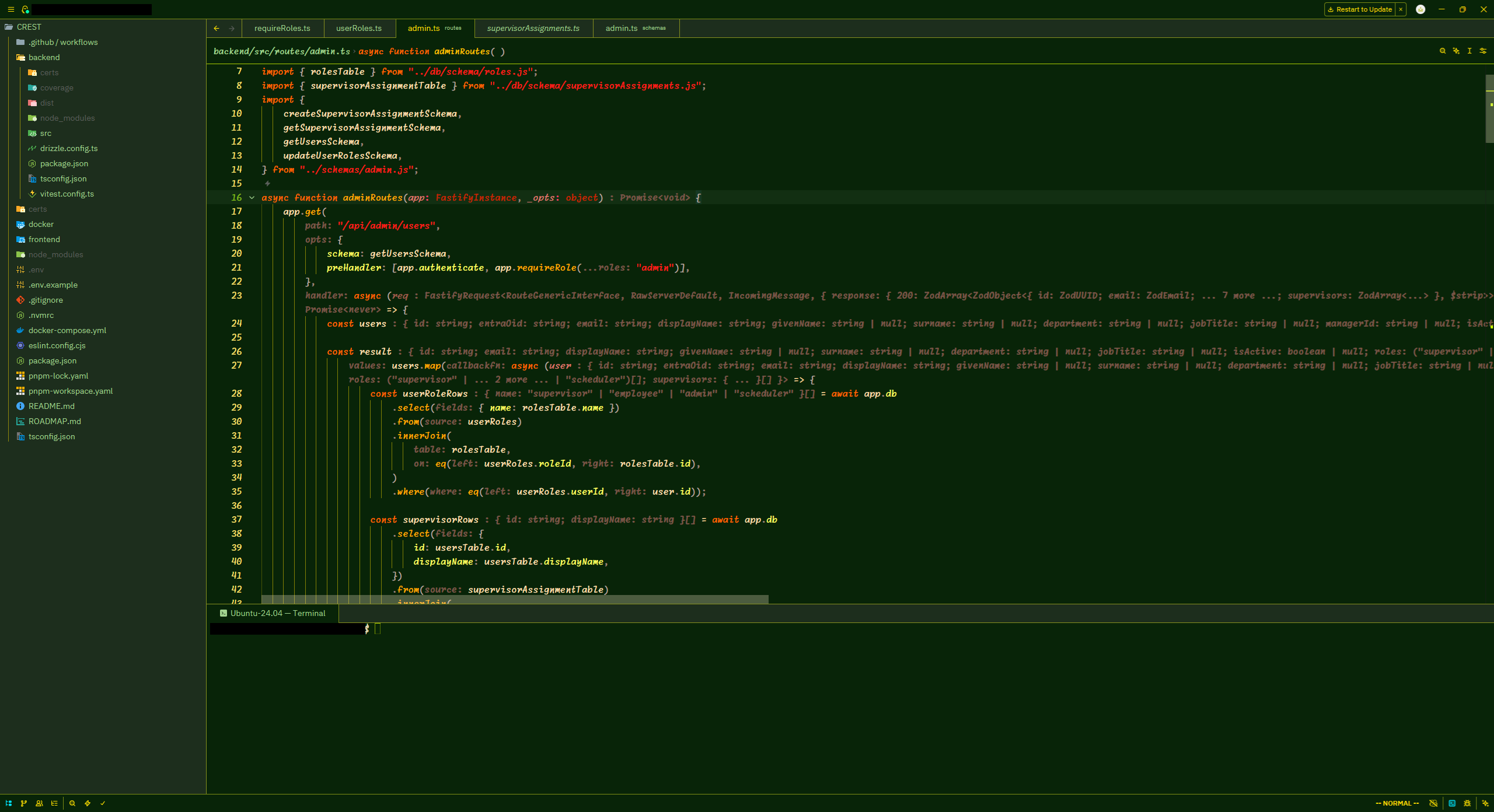
Task: Open project search from status bar magnifier
Action: point(72,803)
